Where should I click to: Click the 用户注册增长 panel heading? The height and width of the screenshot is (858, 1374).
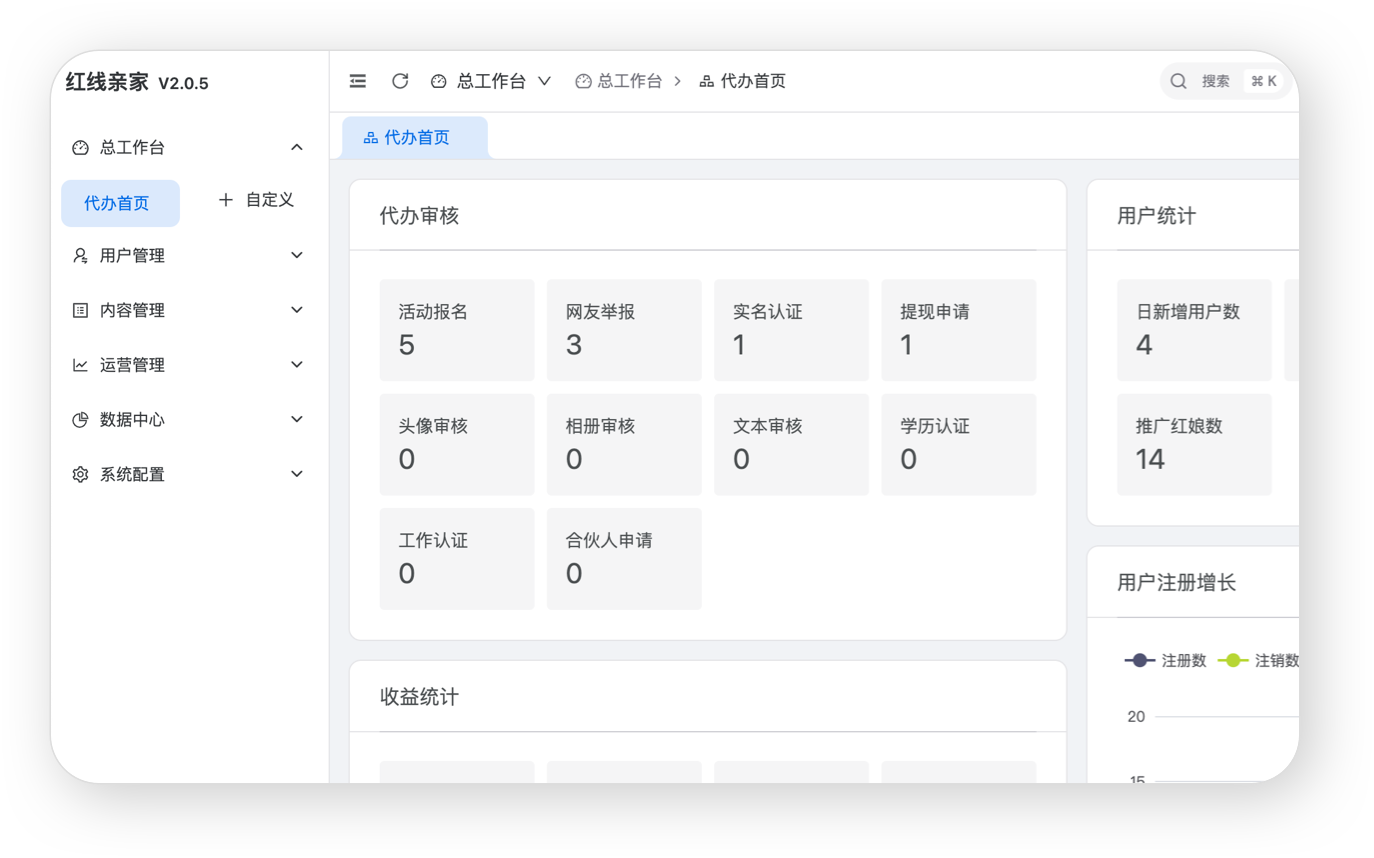coord(1176,582)
